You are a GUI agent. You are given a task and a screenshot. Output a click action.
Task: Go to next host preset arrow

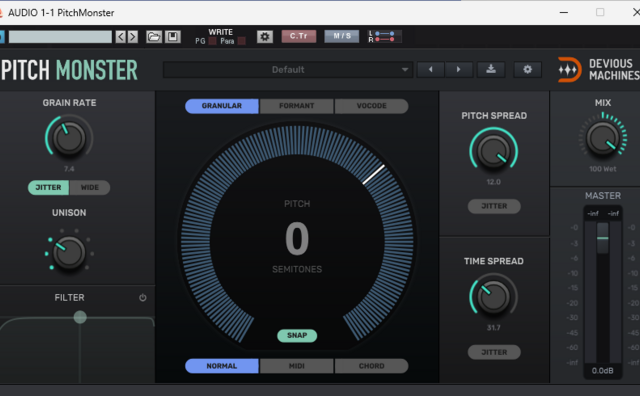point(133,37)
